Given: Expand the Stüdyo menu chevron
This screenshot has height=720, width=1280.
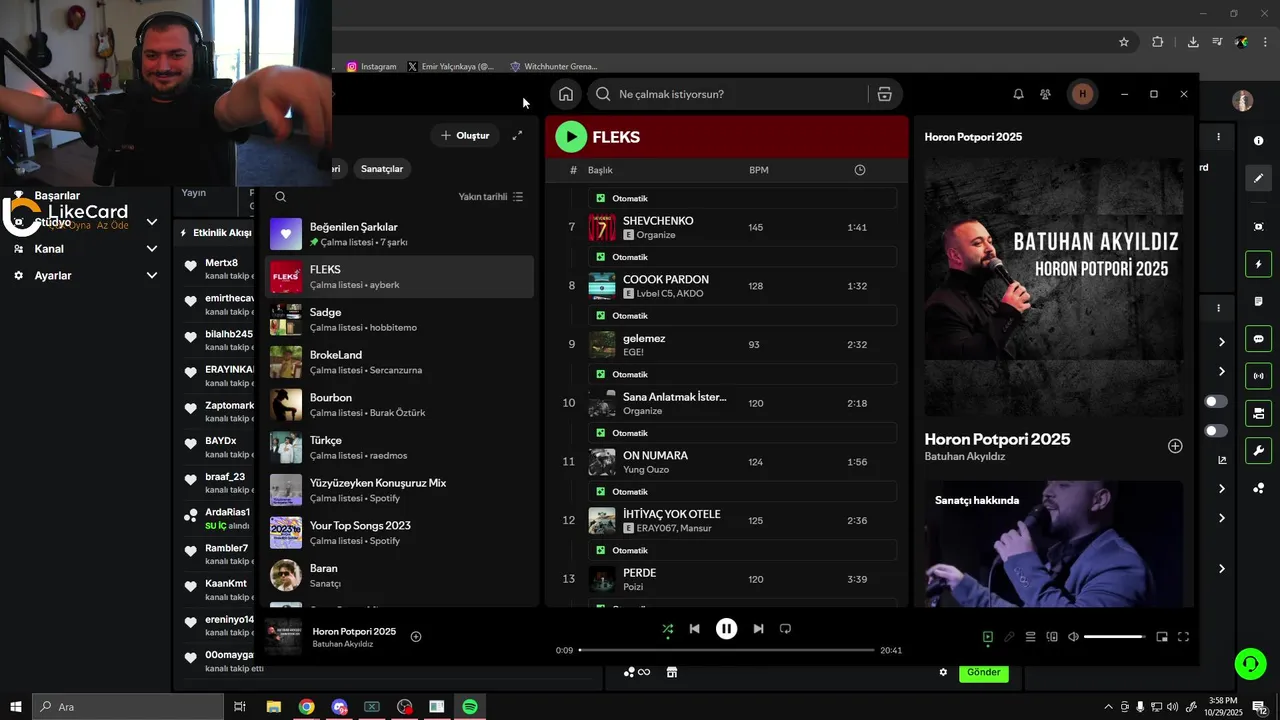Looking at the screenshot, I should (x=152, y=222).
